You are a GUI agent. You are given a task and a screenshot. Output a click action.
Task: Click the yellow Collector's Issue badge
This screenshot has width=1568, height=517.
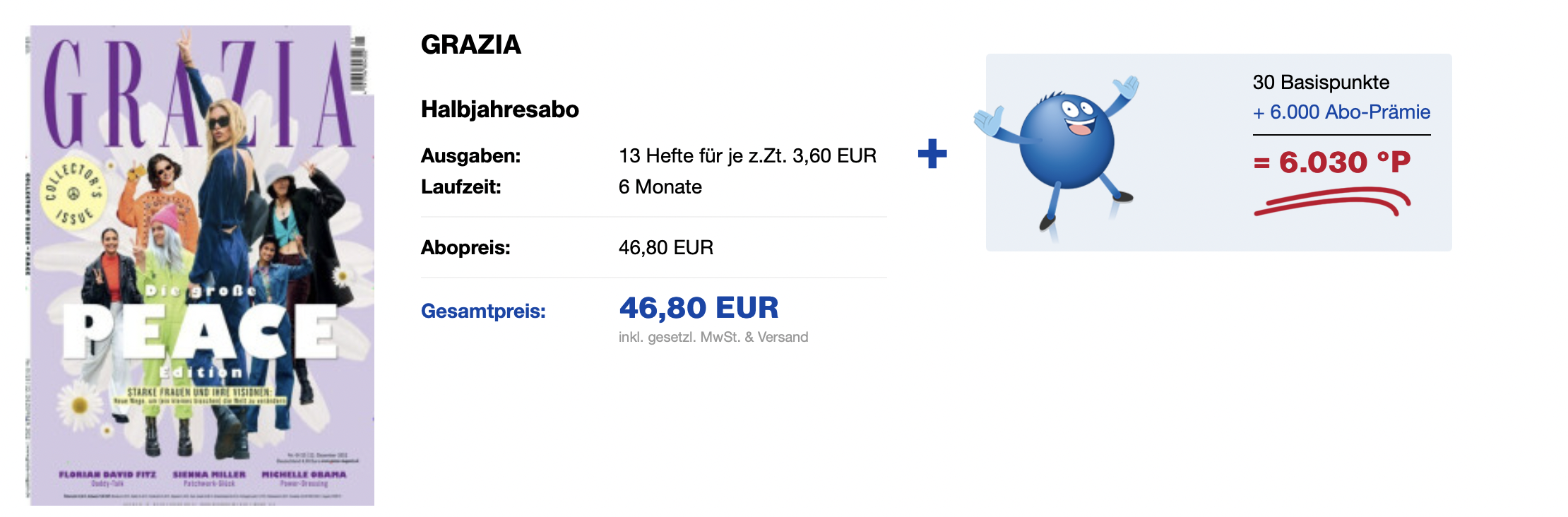click(73, 194)
